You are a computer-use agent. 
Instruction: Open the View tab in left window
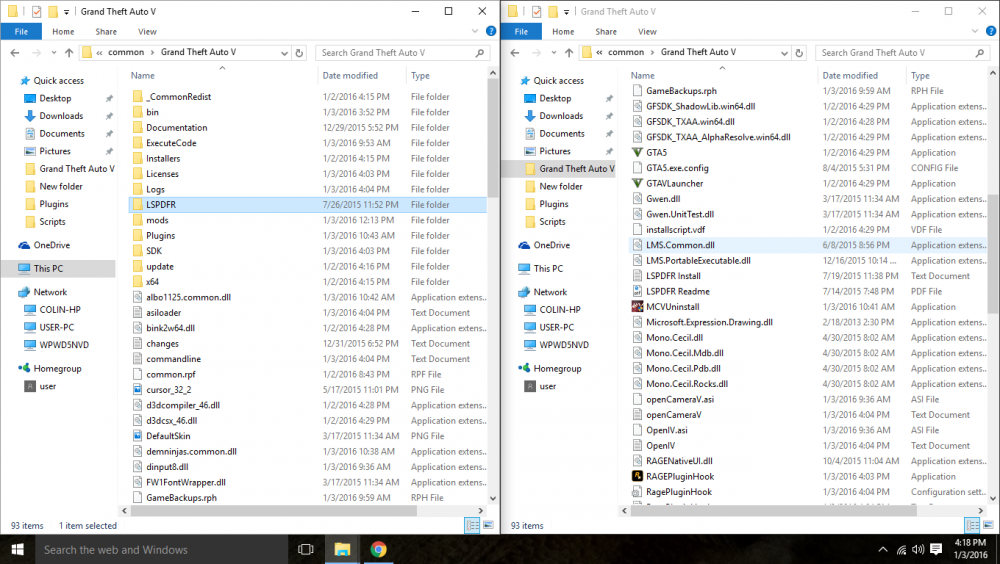point(147,31)
